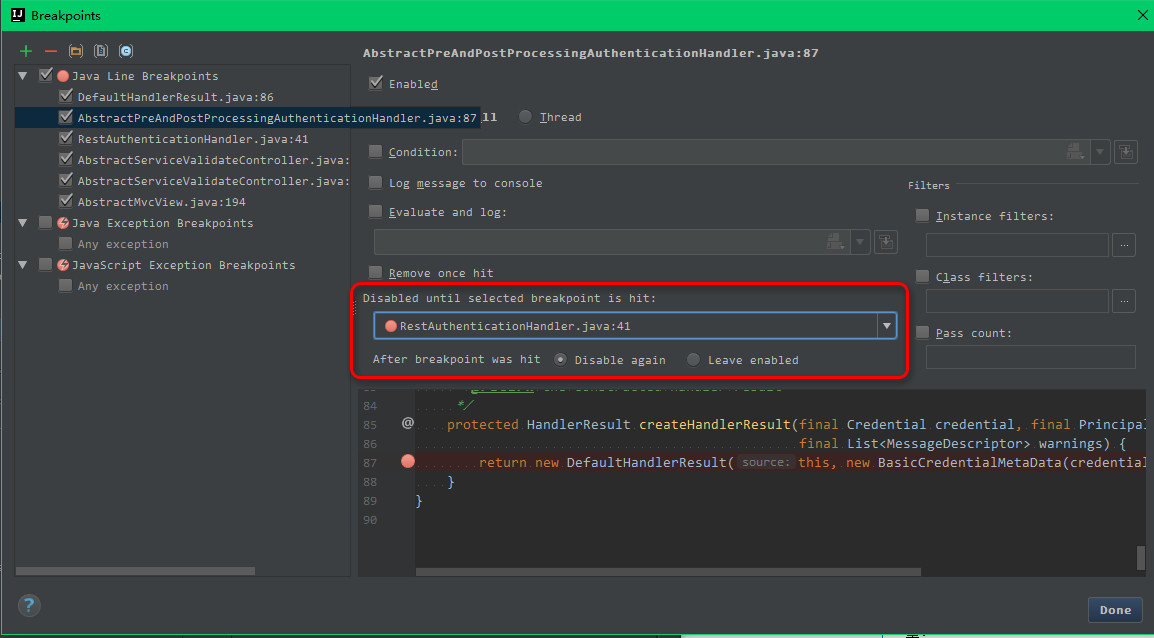This screenshot has width=1154, height=638.
Task: Collapse the Java Line Breakpoints node
Action: (x=22, y=75)
